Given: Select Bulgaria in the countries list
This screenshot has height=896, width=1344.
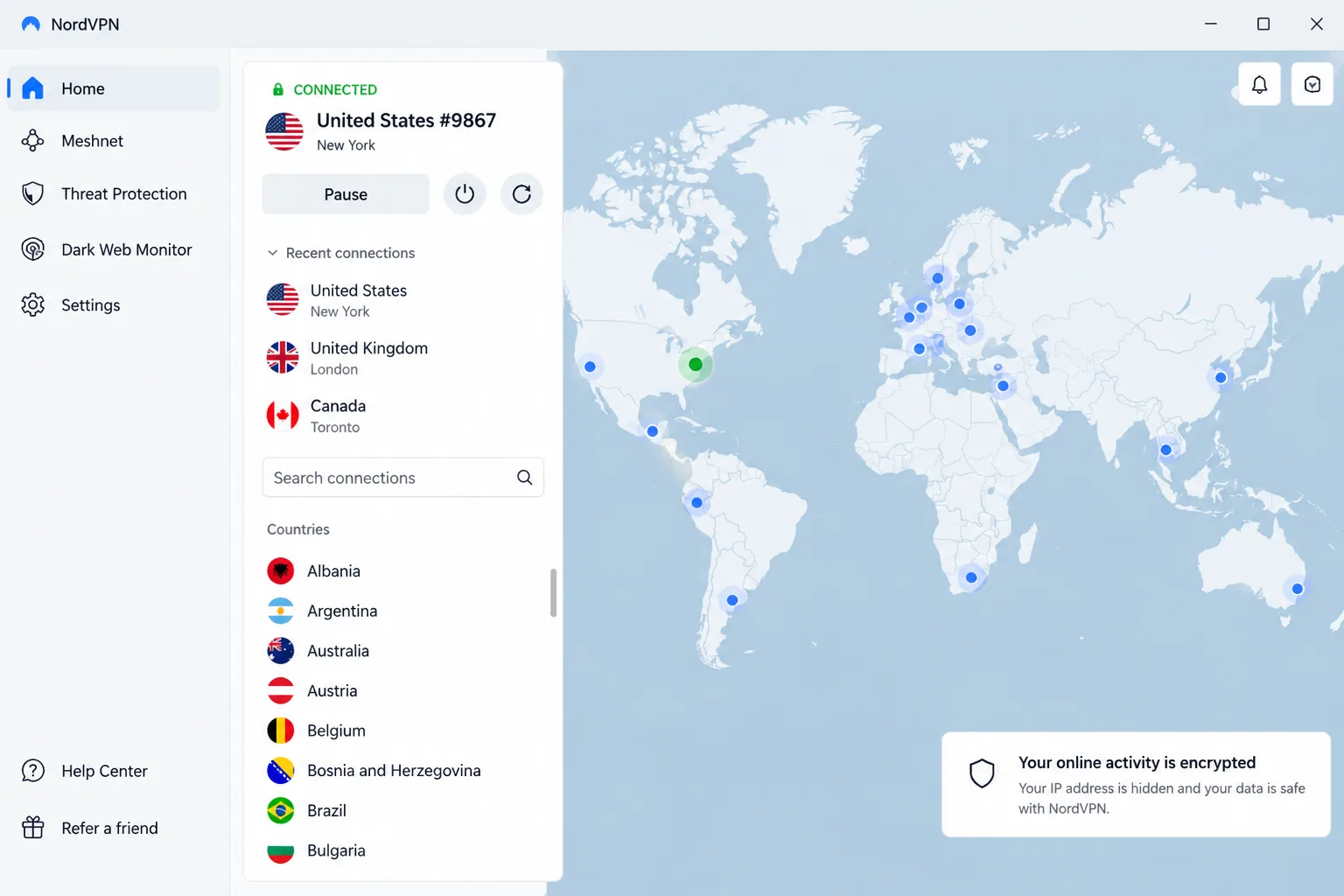Looking at the screenshot, I should click(403, 850).
